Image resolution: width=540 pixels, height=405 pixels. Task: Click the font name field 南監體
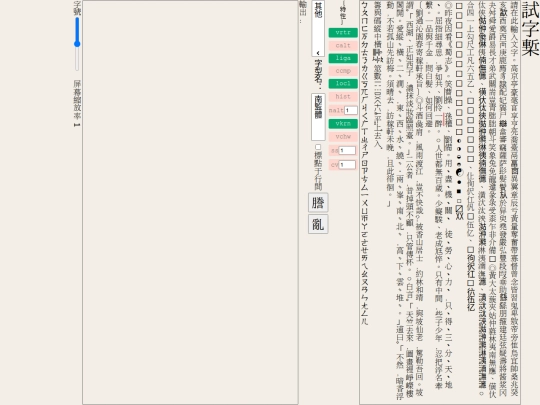pos(318,117)
